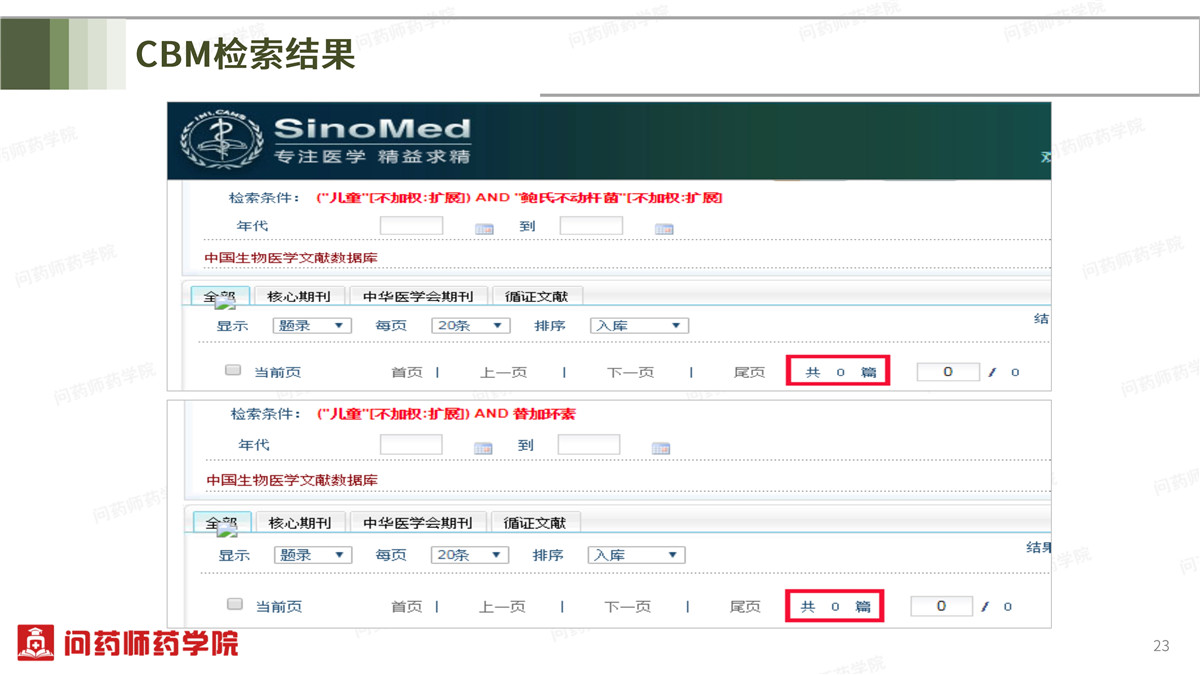Click the 共 0 篇 count in the 替加环素 results
Screen dimensions: 1200x675
coord(836,607)
